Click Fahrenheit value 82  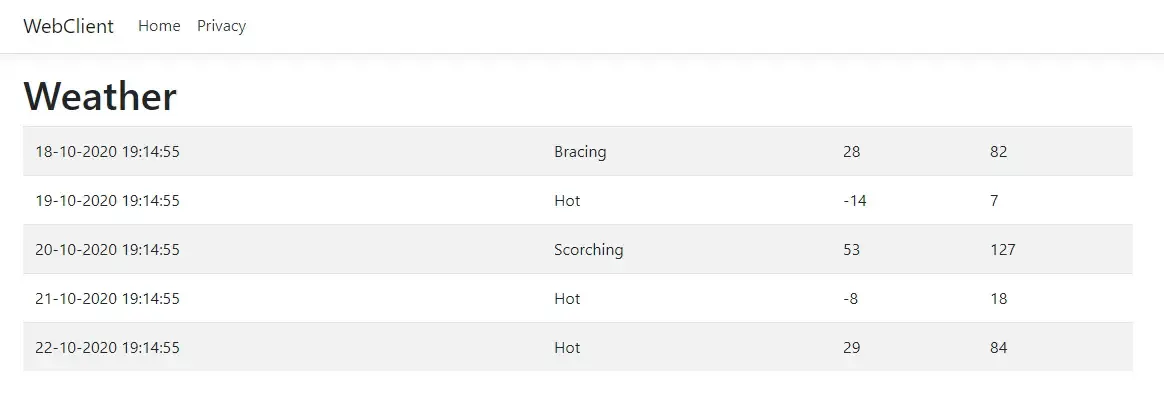pos(998,152)
